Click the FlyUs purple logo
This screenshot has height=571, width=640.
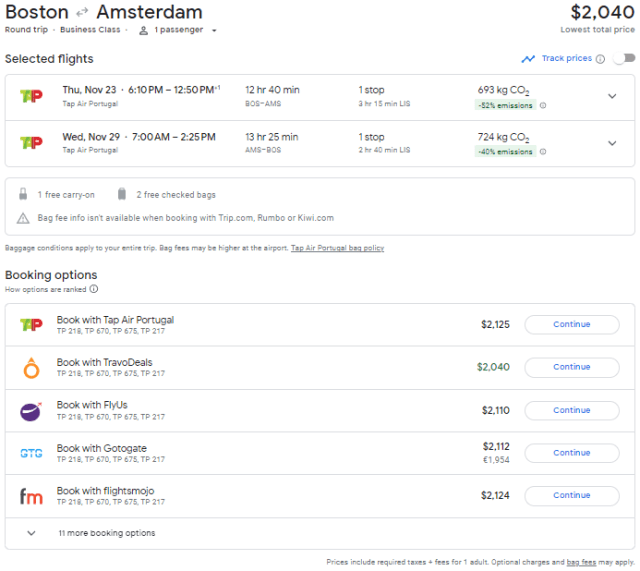coord(31,411)
